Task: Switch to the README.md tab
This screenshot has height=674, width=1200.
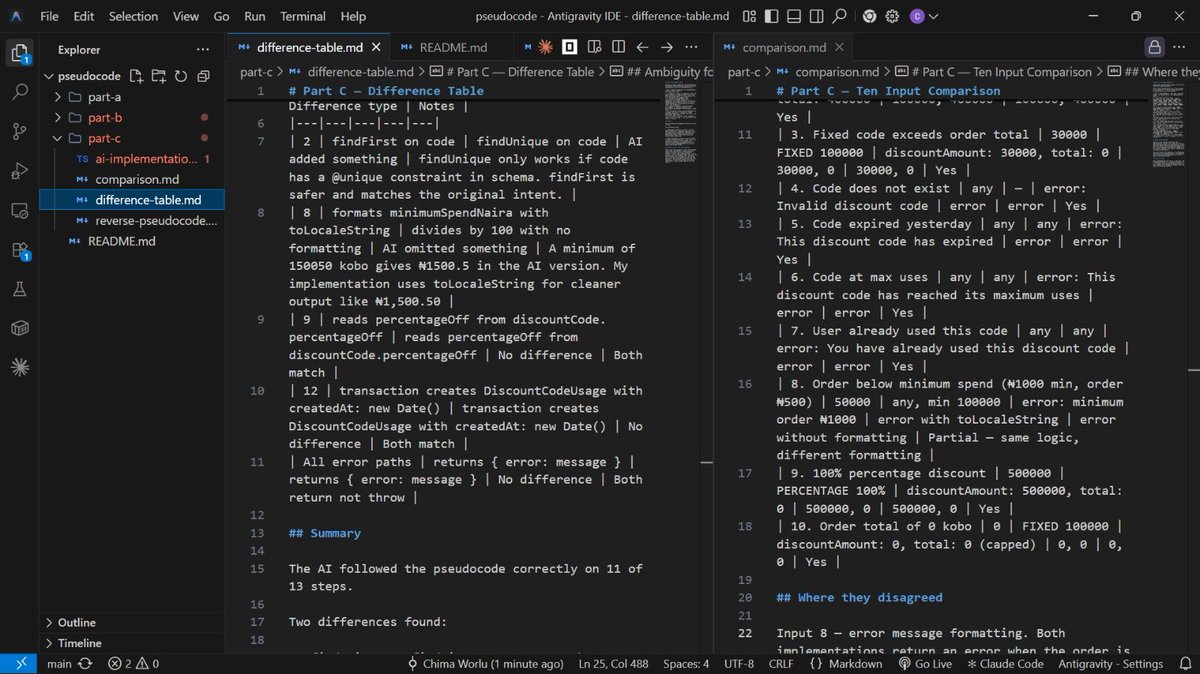Action: click(452, 46)
